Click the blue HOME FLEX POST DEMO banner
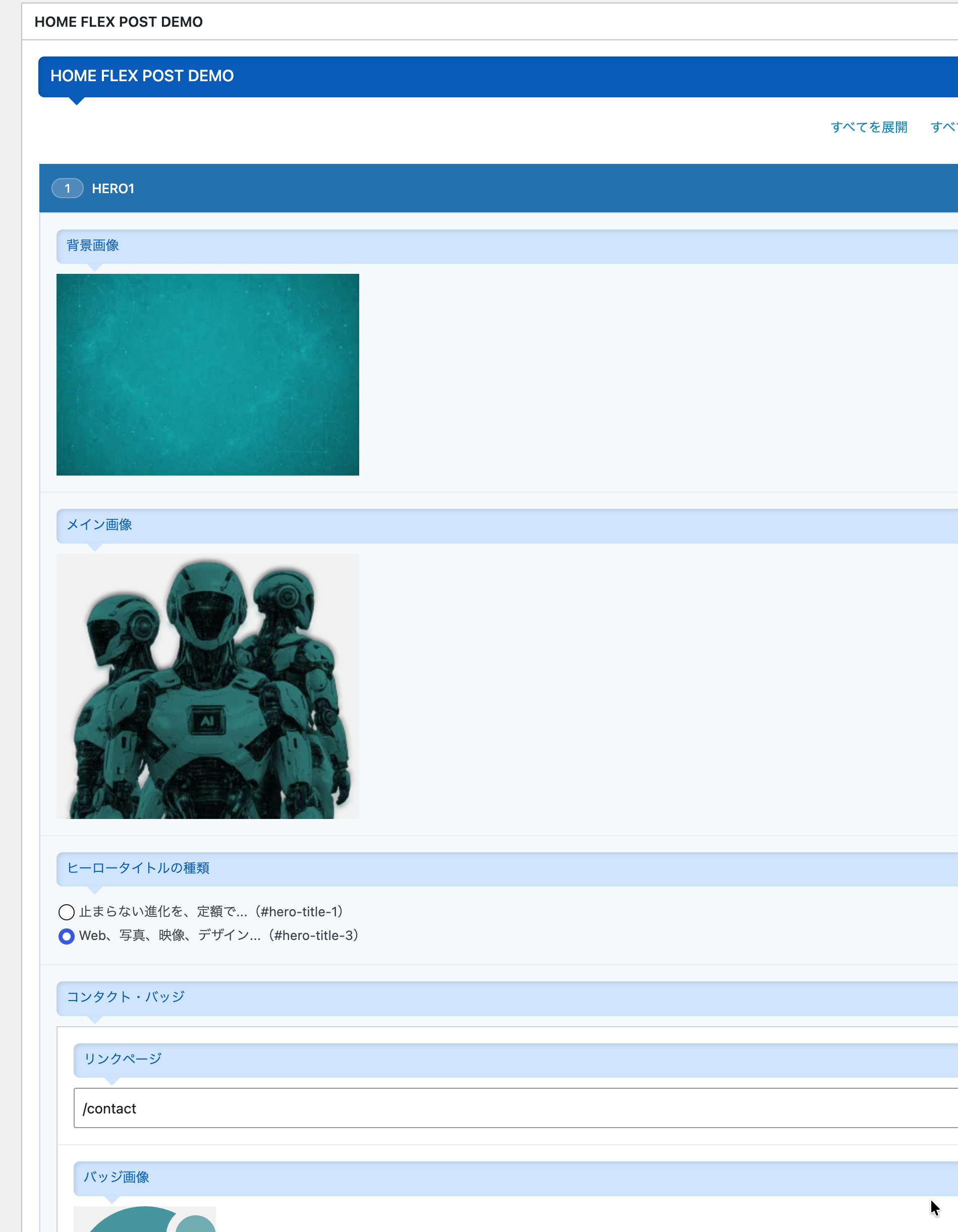958x1232 pixels. click(x=498, y=77)
